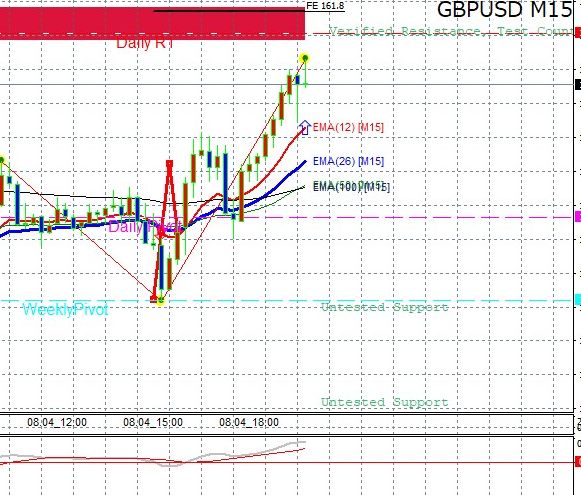This screenshot has height=495, width=581.
Task: Select the red indicator level tag
Action: [x=578, y=462]
